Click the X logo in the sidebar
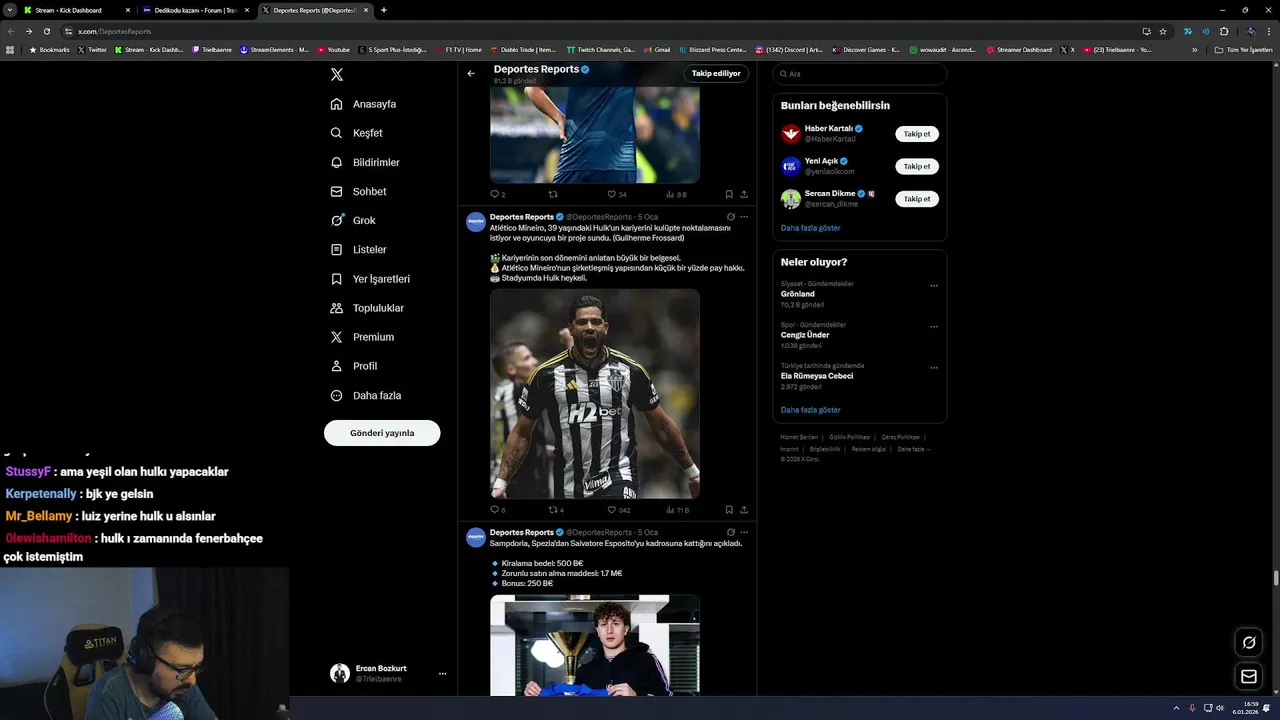The width and height of the screenshot is (1280, 720). (x=337, y=75)
